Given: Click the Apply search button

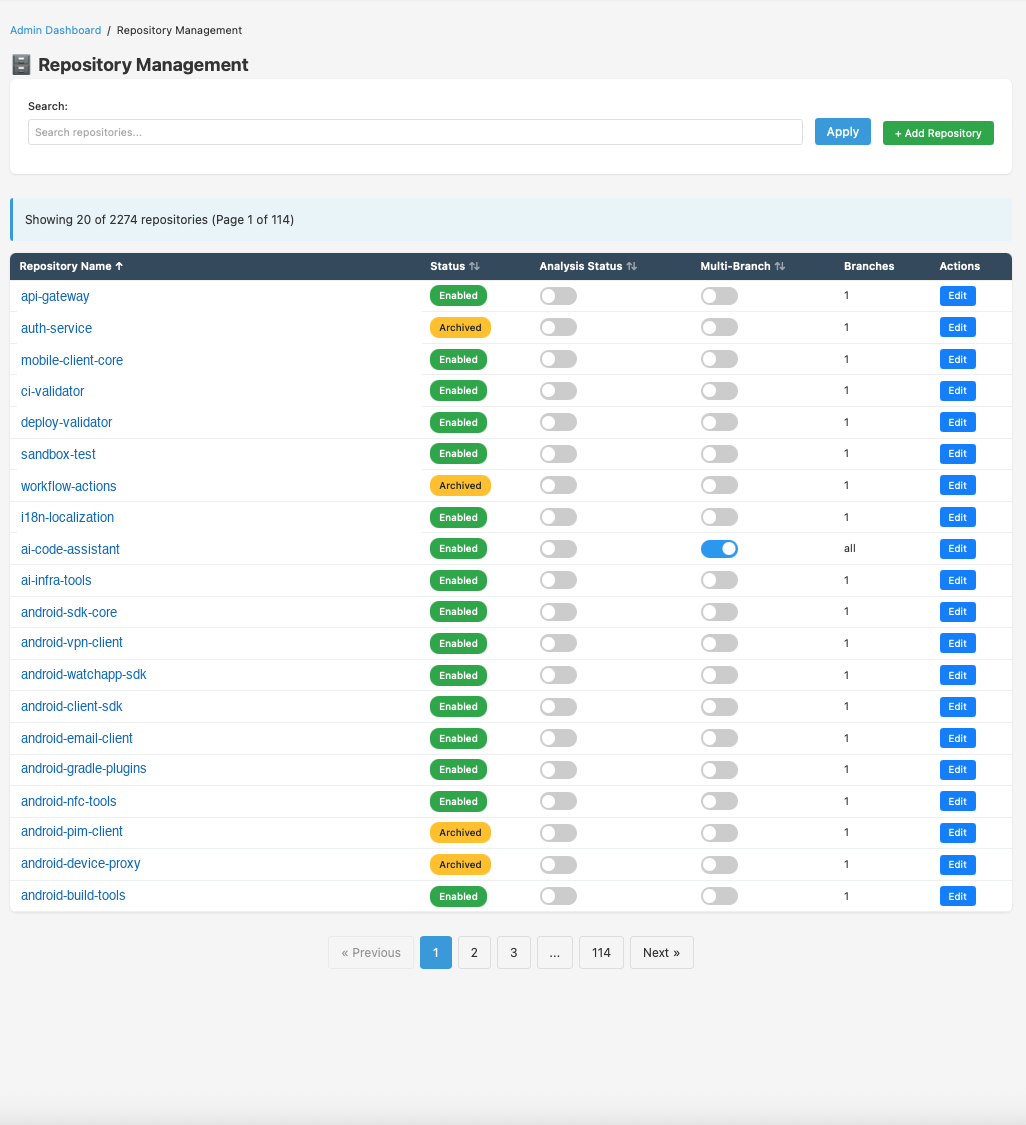Looking at the screenshot, I should pos(842,132).
